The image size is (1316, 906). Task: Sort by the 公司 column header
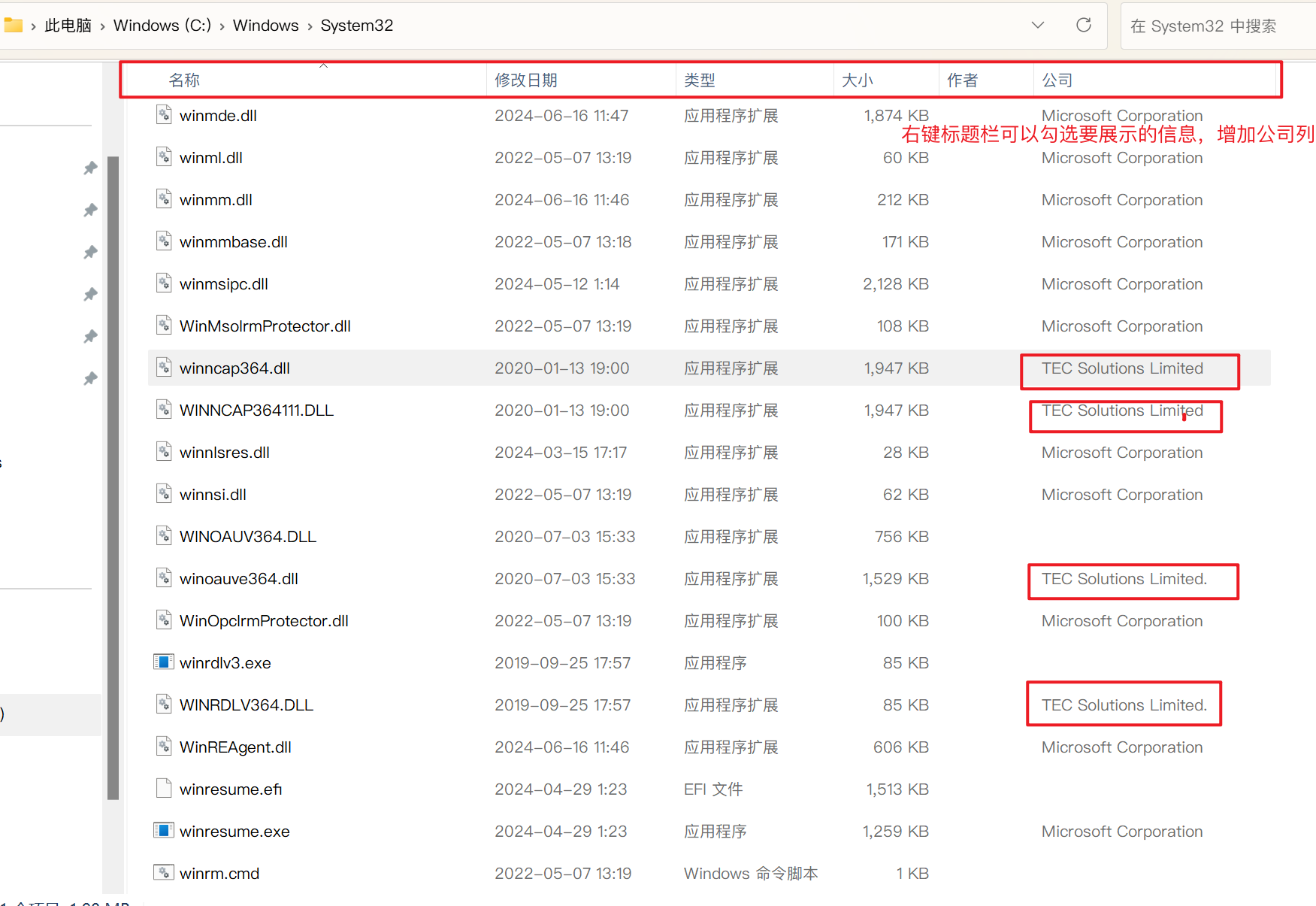pyautogui.click(x=1057, y=80)
